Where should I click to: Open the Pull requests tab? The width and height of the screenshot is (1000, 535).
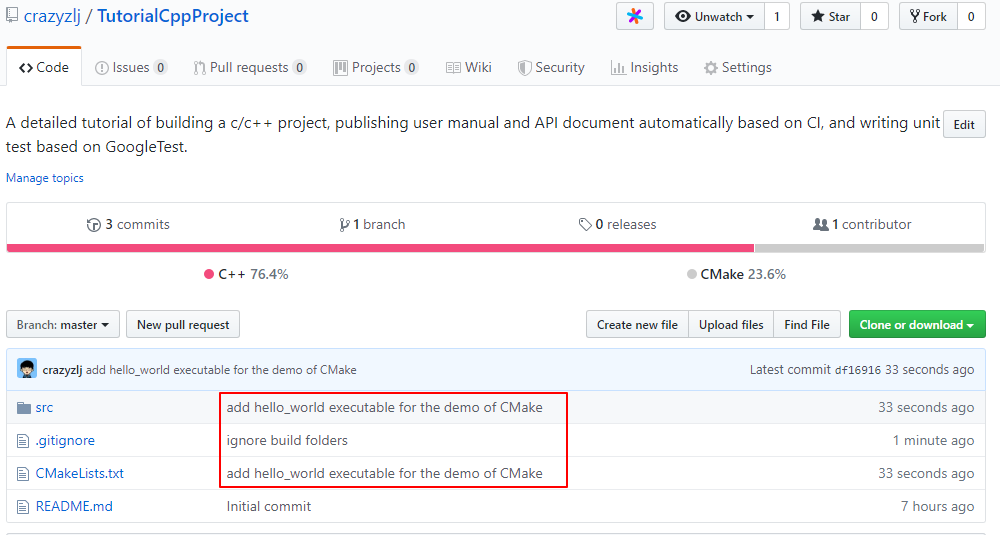coord(250,67)
